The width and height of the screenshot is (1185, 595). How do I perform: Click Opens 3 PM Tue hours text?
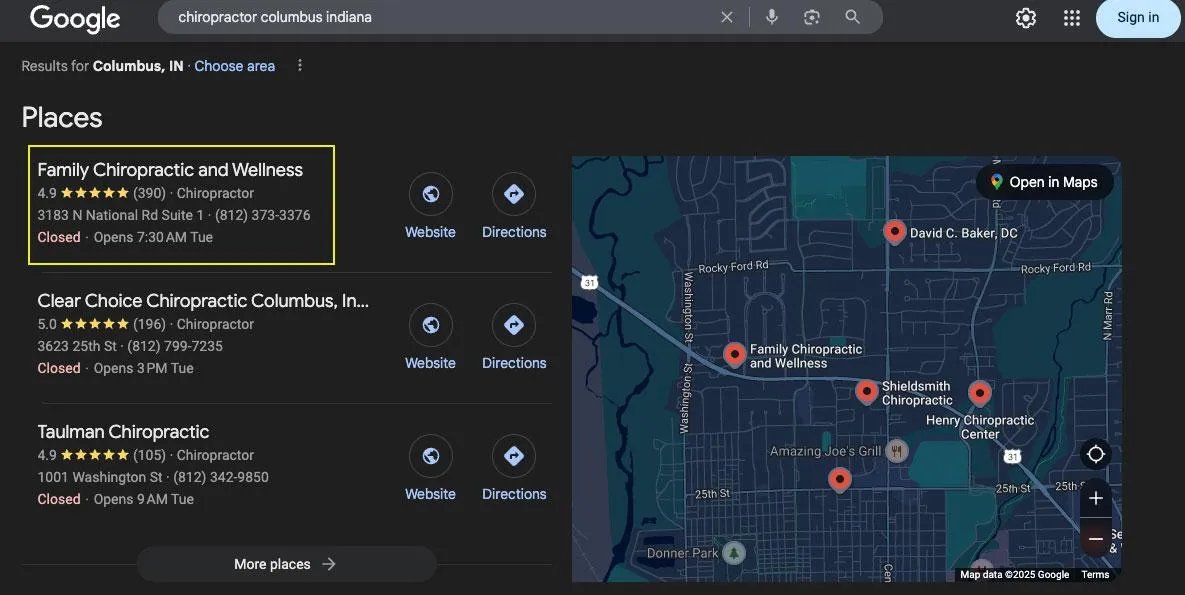tap(144, 368)
